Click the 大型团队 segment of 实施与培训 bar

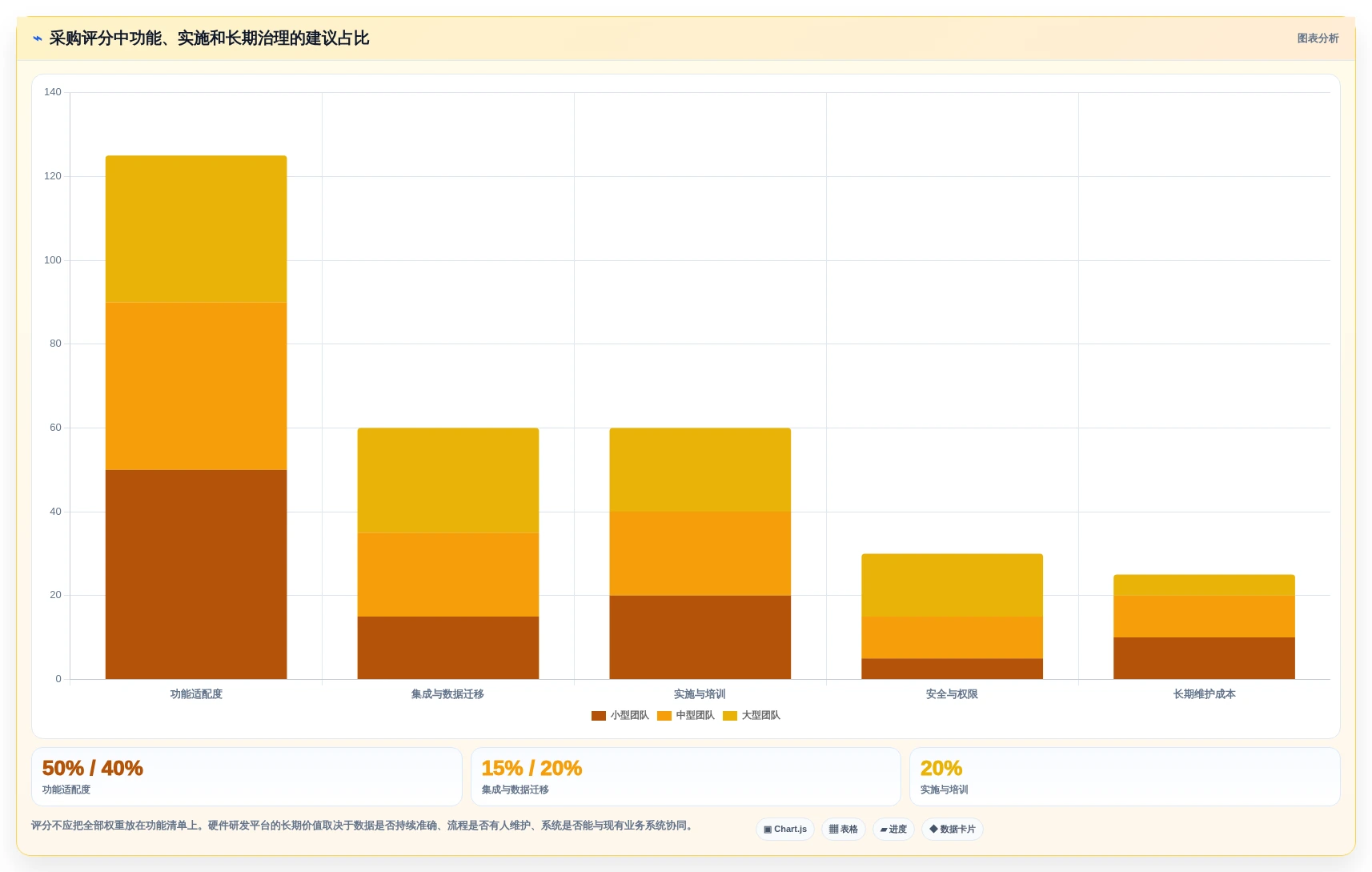click(x=700, y=470)
